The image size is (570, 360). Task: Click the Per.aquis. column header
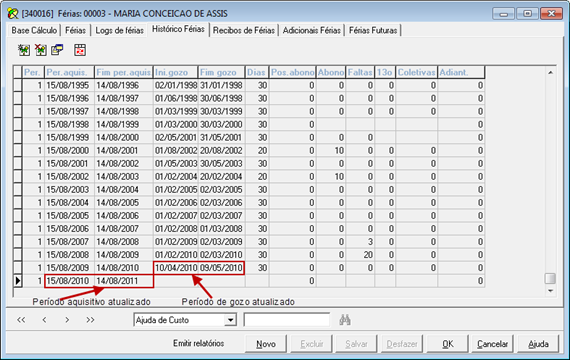point(69,72)
